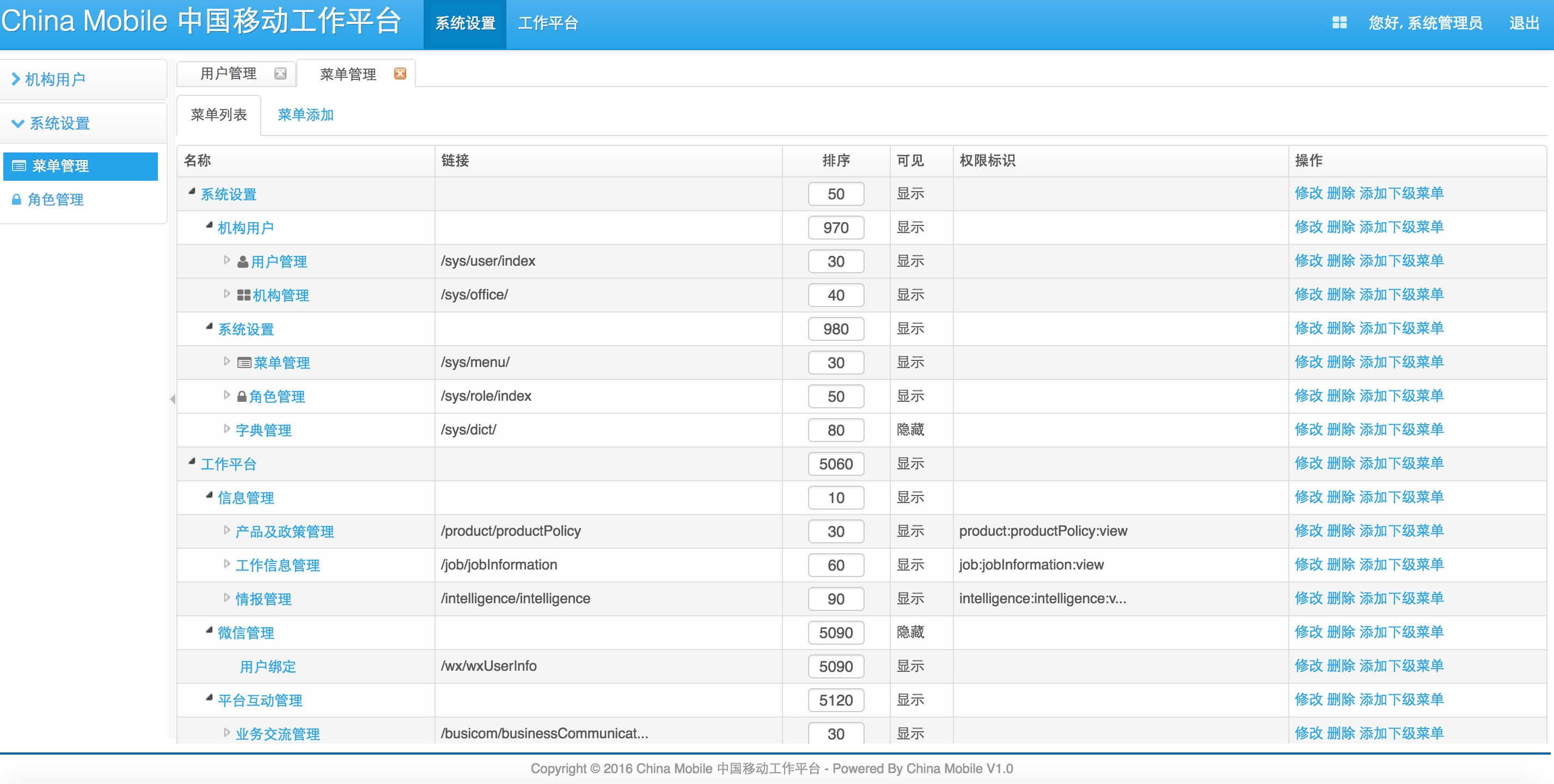This screenshot has width=1554, height=784.
Task: Click the lock icon beside 角色管理 row
Action: point(242,396)
